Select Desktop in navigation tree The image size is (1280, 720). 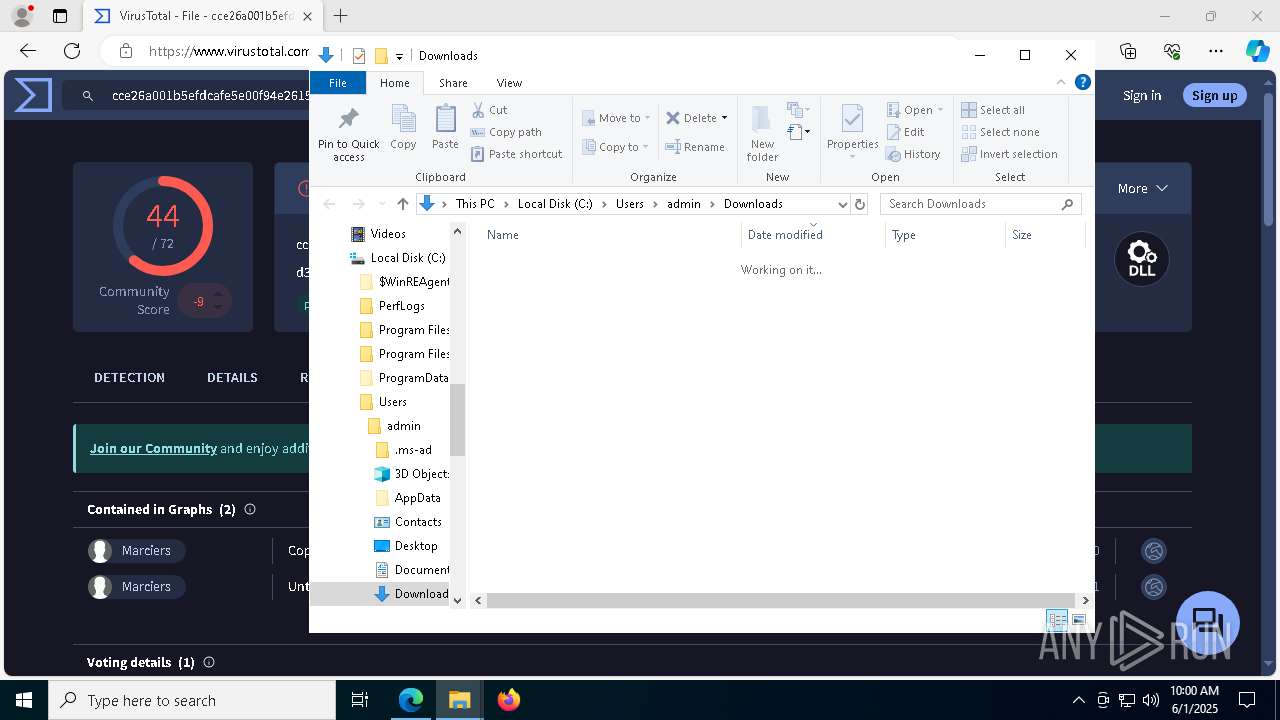(416, 546)
